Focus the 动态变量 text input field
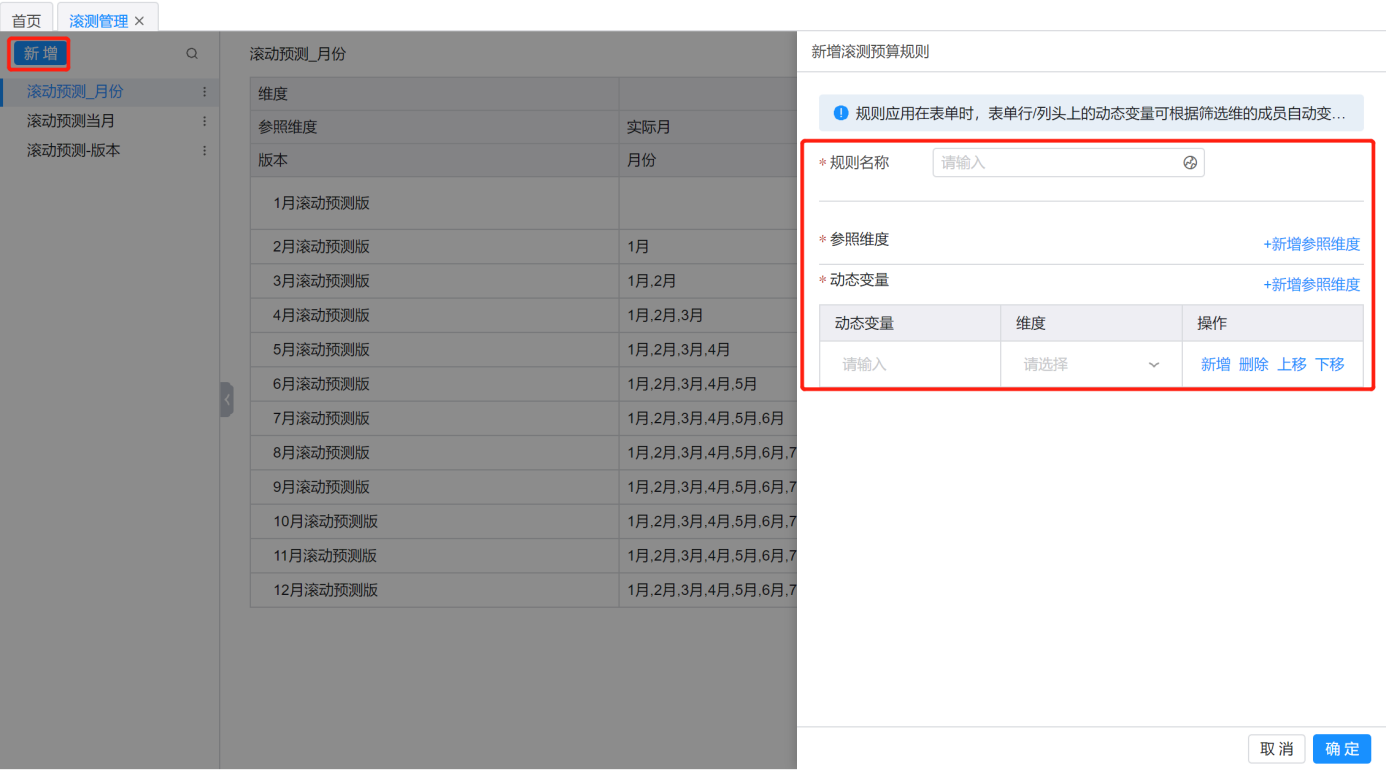 (x=909, y=365)
